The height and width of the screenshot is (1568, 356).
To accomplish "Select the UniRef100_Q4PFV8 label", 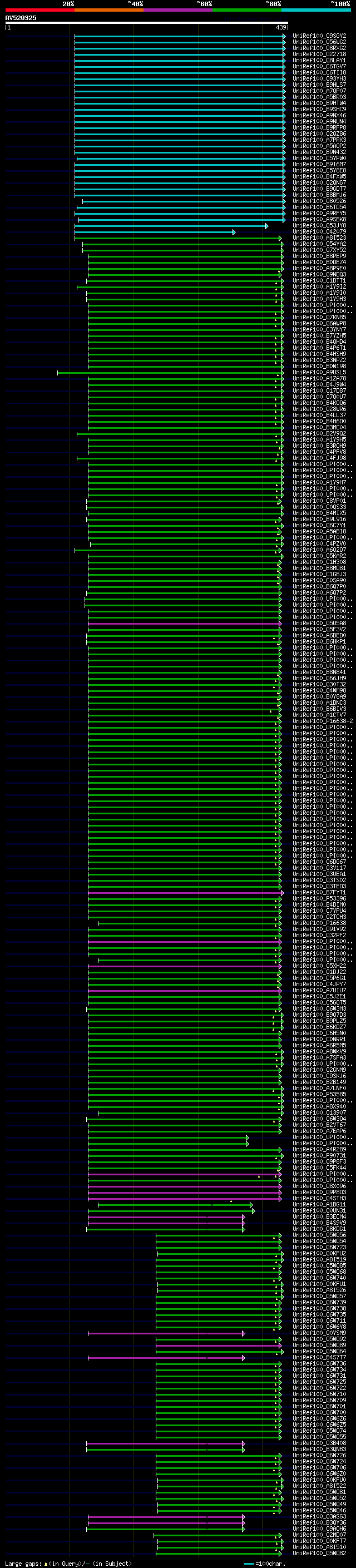I will [319, 452].
